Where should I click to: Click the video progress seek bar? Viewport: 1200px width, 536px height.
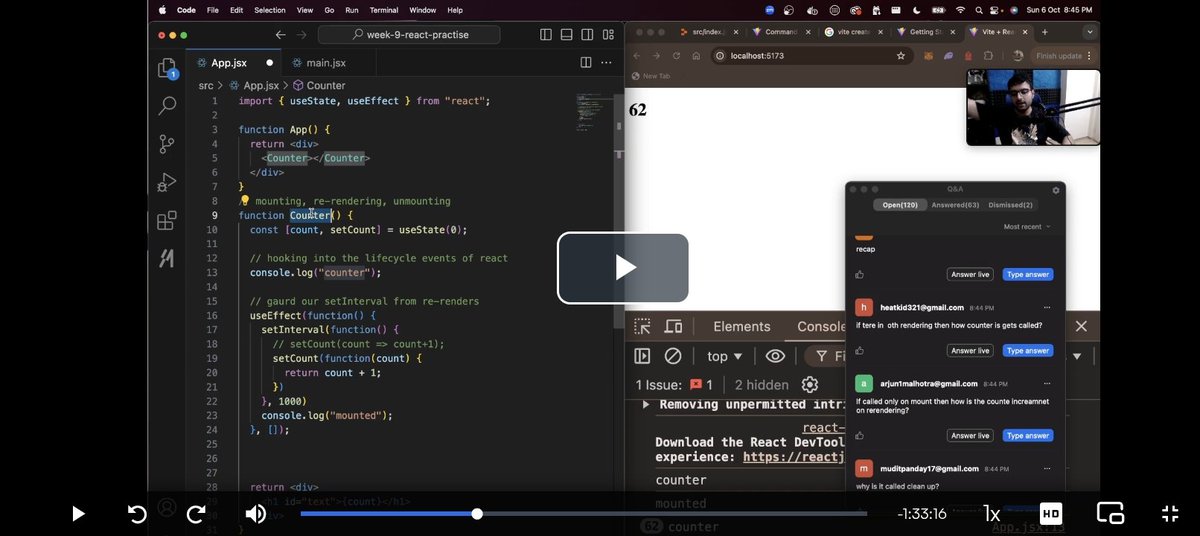click(583, 513)
